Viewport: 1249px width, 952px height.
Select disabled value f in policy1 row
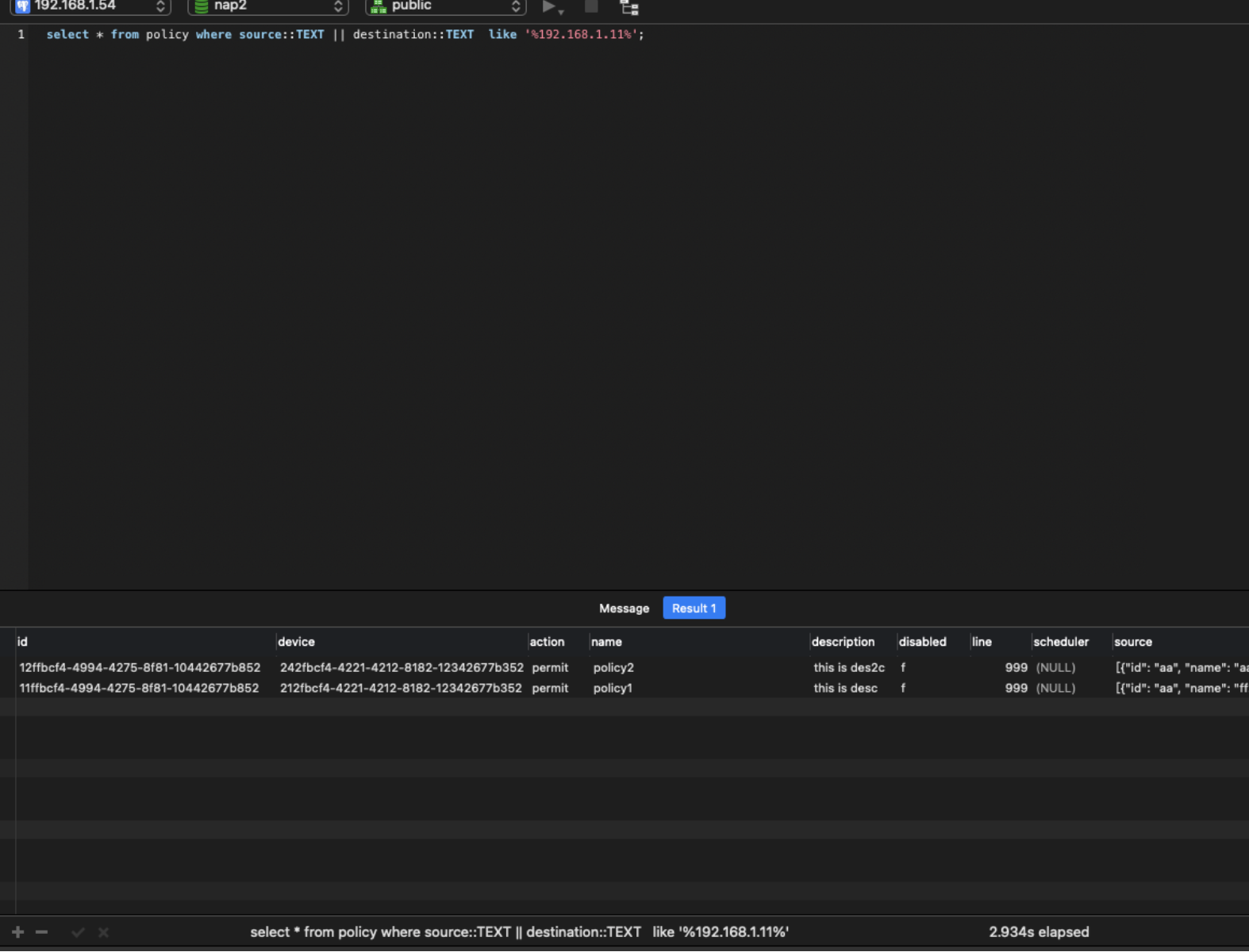903,689
